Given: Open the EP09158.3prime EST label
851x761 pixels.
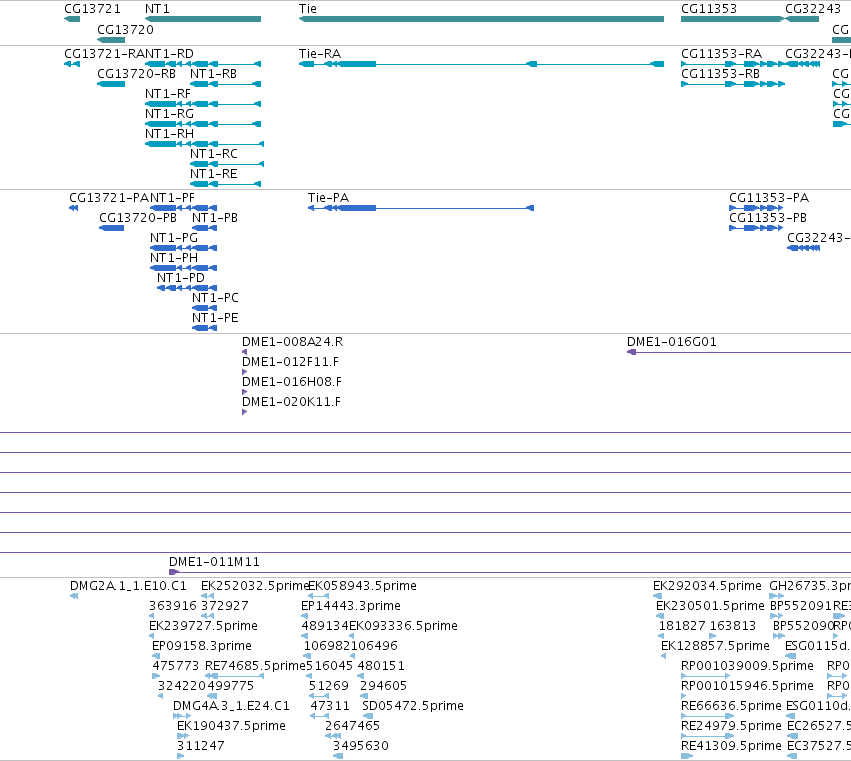Looking at the screenshot, I should (x=202, y=646).
